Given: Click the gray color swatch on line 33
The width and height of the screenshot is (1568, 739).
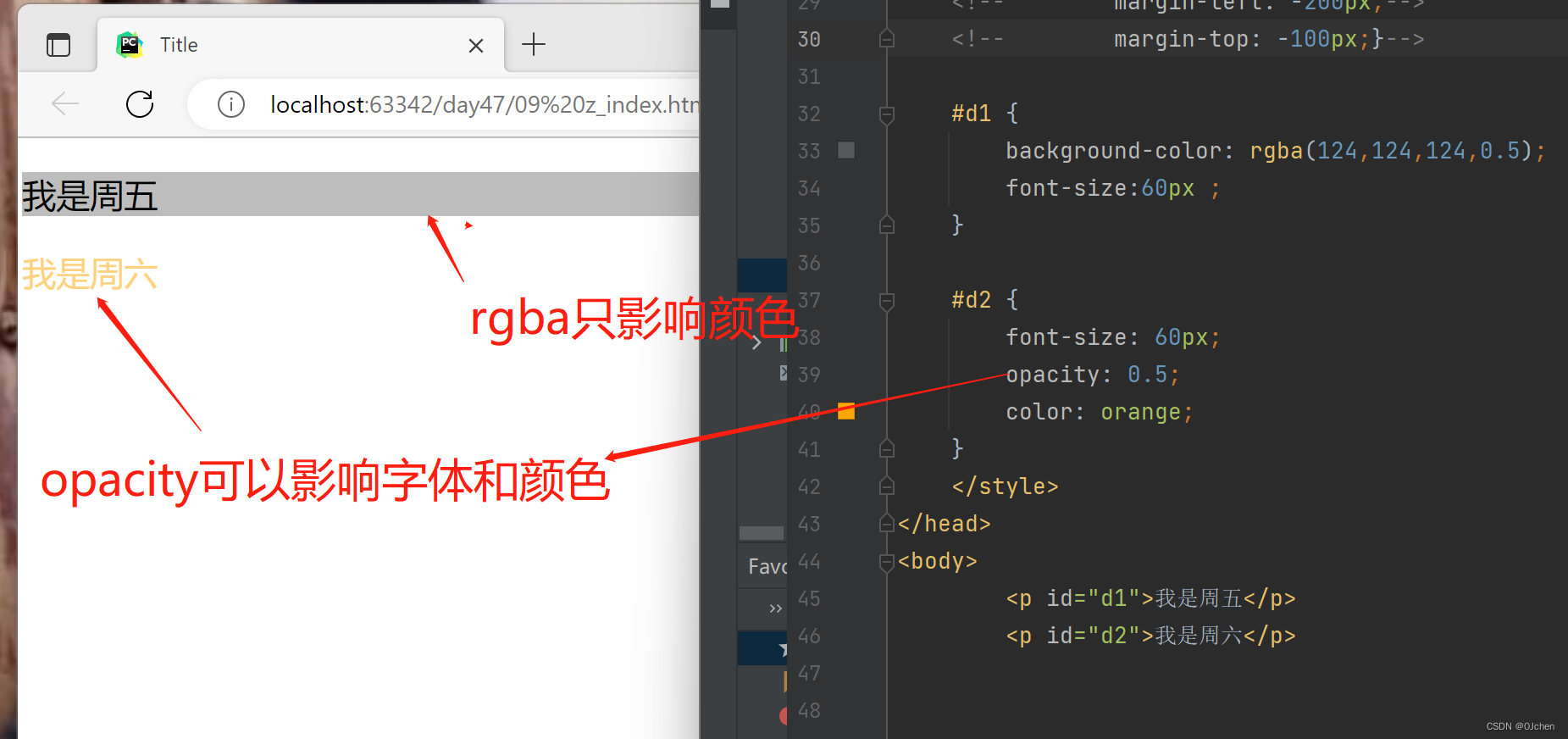Looking at the screenshot, I should (846, 150).
